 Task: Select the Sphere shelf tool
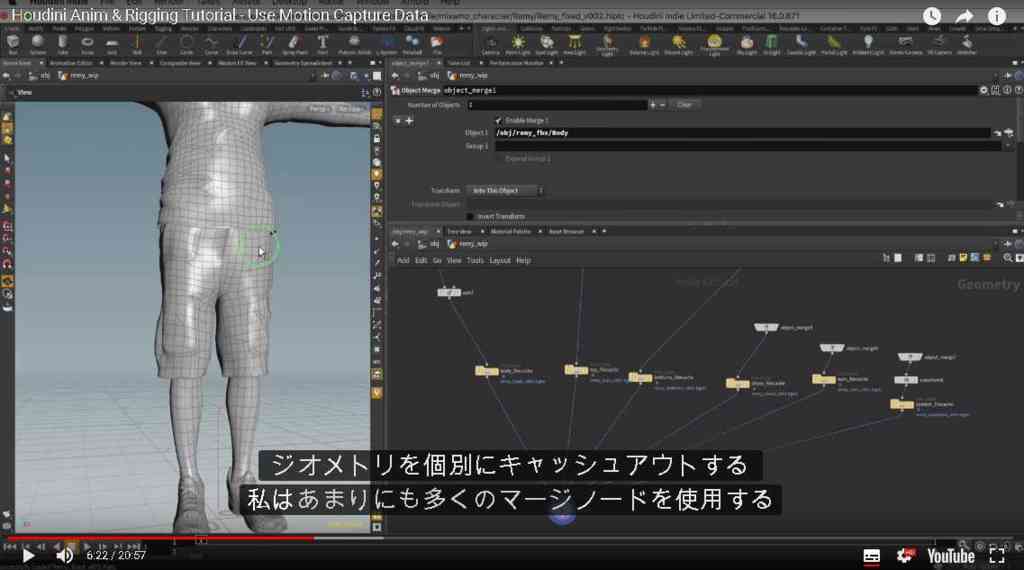(37, 44)
